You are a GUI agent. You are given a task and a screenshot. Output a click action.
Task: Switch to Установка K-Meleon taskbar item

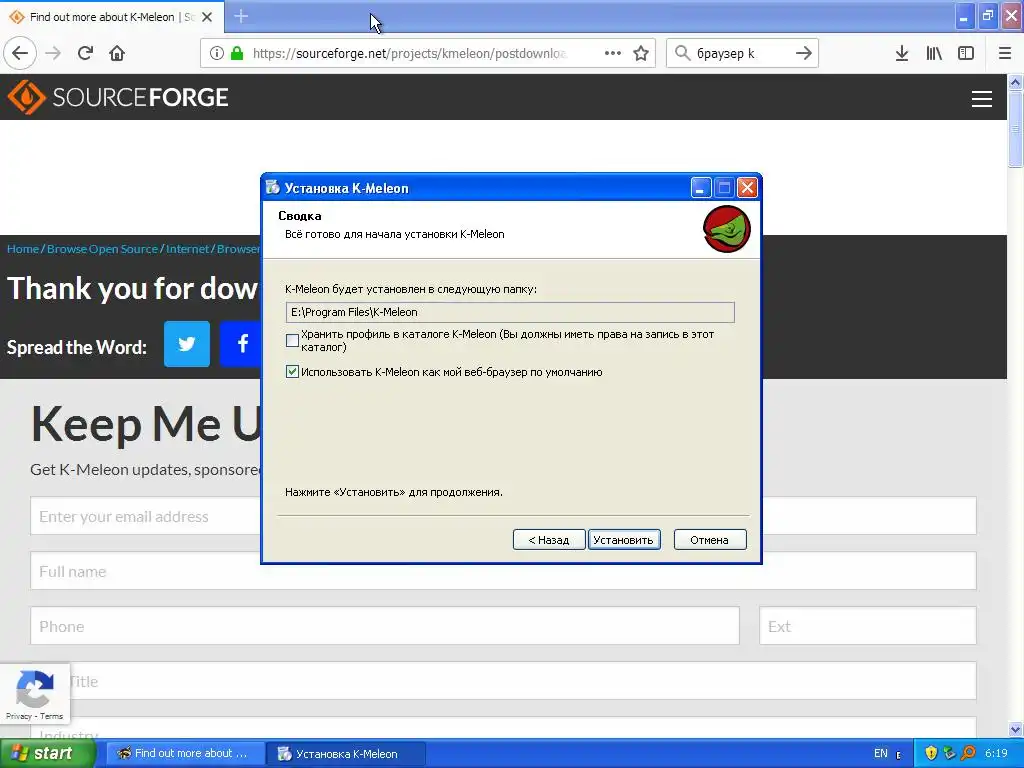[x=346, y=753]
